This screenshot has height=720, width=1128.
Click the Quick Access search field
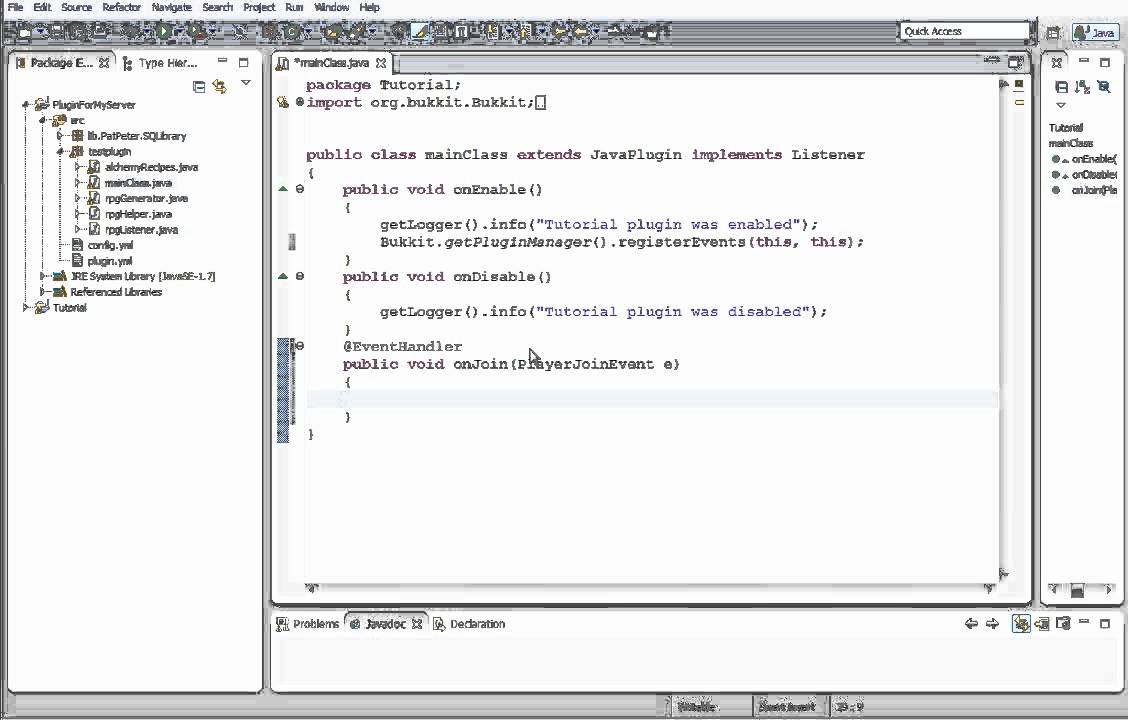tap(964, 32)
